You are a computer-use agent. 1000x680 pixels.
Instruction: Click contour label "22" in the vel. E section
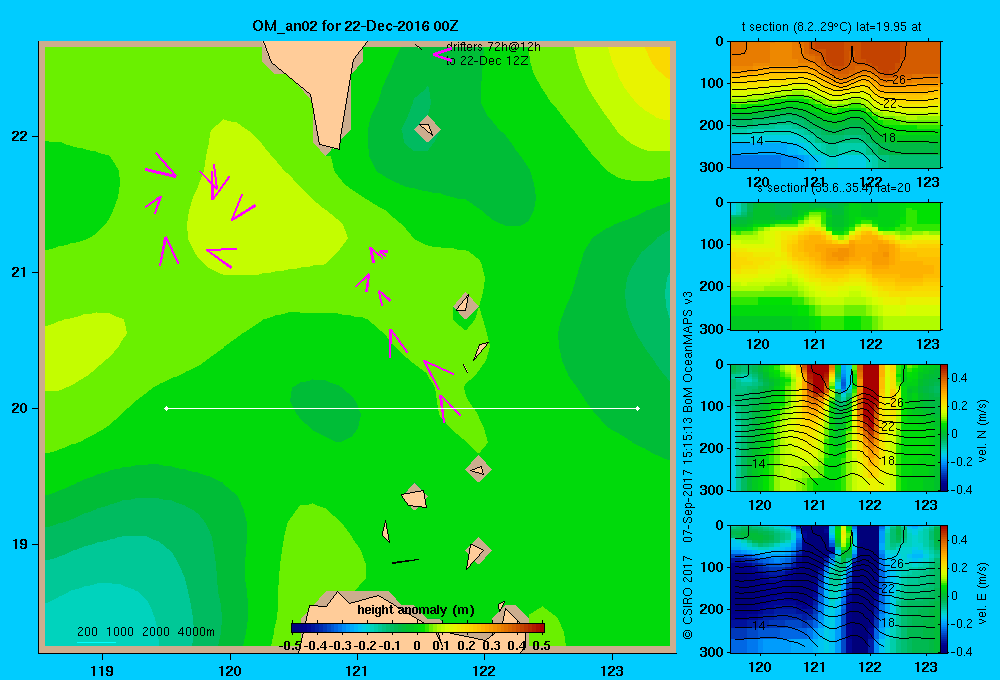(x=888, y=588)
